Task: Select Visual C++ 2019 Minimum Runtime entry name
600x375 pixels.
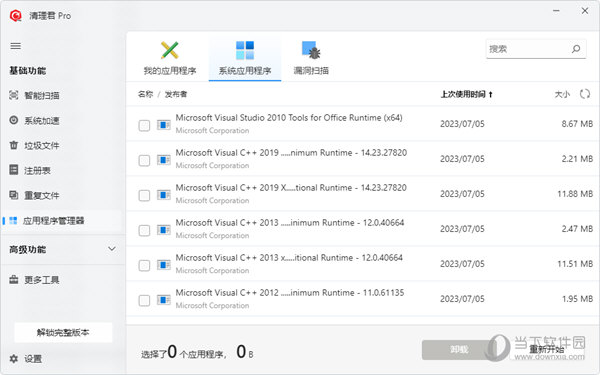Action: (x=291, y=153)
